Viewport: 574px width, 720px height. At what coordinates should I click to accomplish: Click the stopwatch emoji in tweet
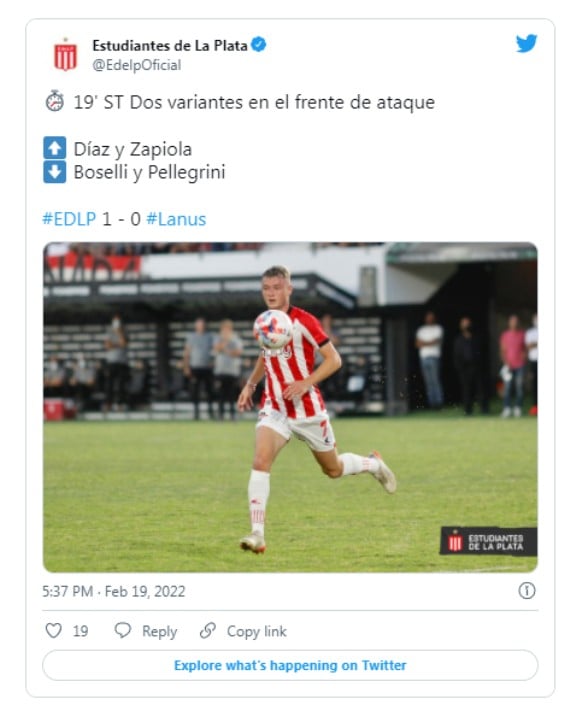click(x=55, y=101)
